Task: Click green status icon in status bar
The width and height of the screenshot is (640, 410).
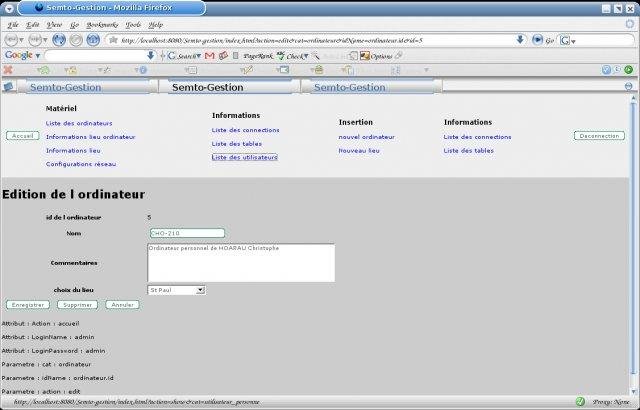Action: pyautogui.click(x=580, y=402)
